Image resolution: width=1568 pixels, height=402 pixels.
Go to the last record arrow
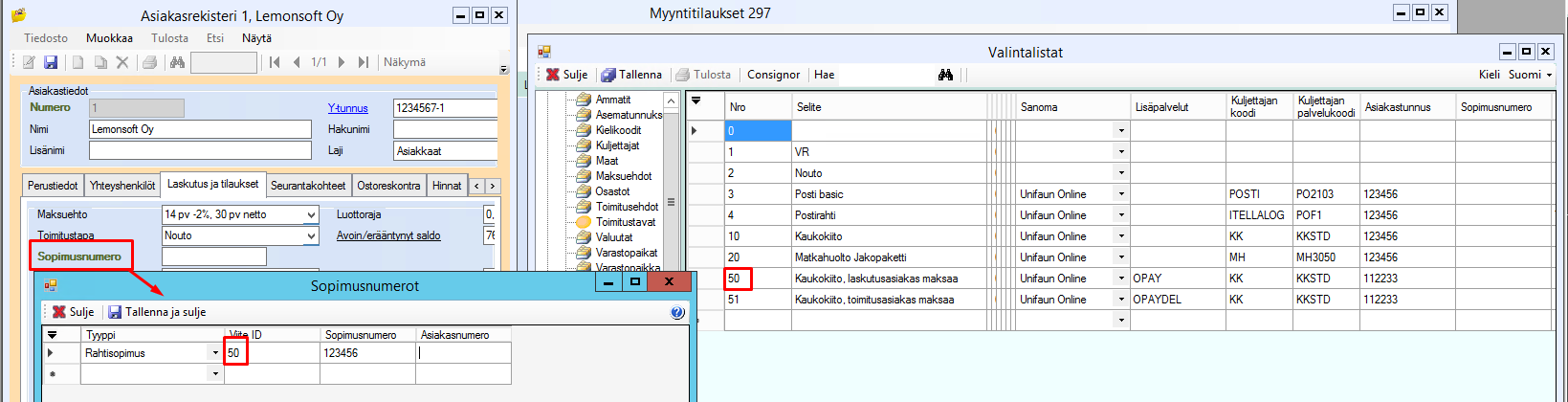coord(363,62)
